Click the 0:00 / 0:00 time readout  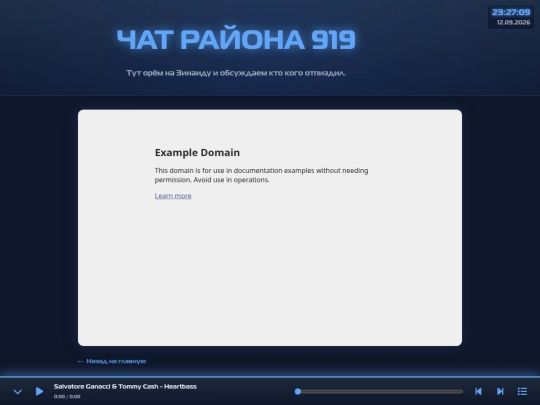67,396
